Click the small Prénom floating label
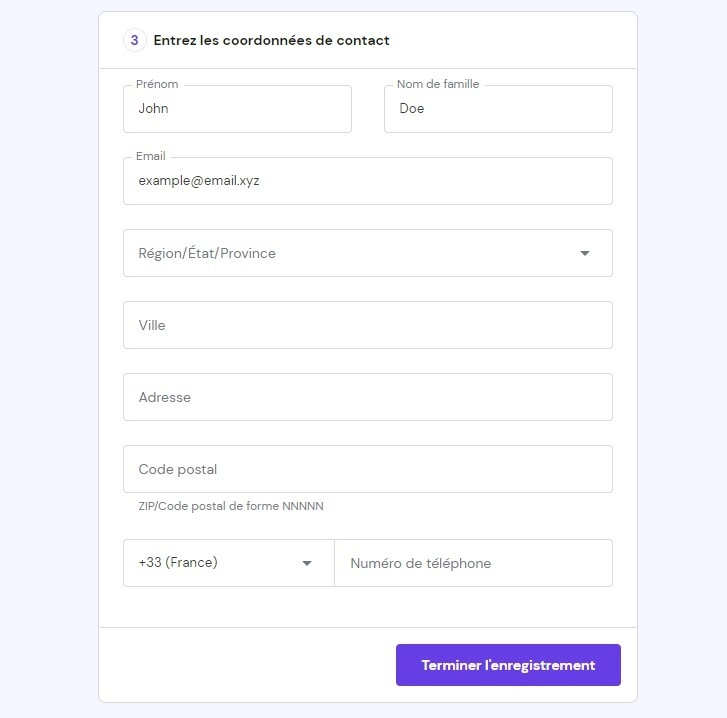Viewport: 727px width, 718px height. tap(157, 85)
